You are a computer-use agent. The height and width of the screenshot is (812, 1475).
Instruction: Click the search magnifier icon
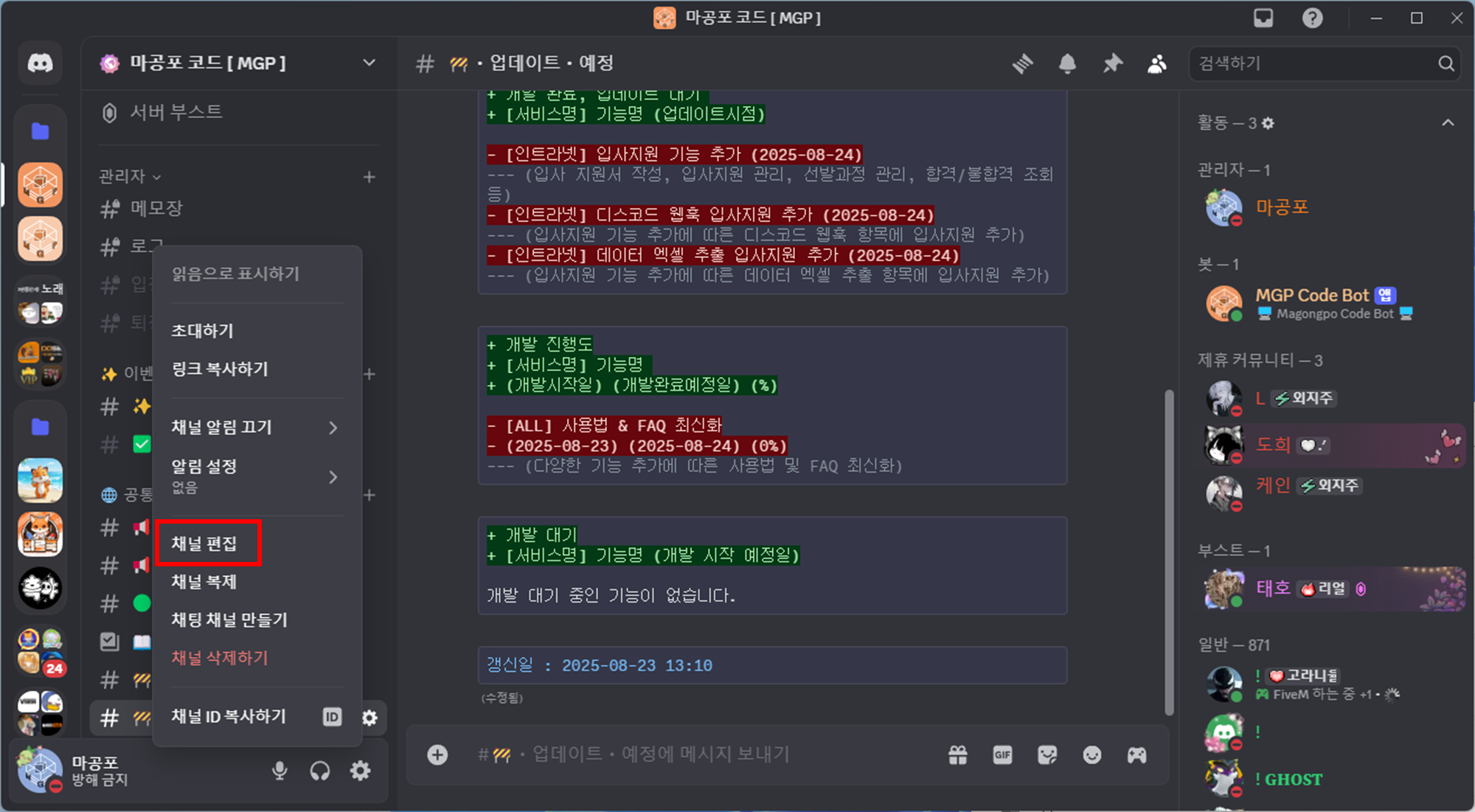pos(1445,64)
